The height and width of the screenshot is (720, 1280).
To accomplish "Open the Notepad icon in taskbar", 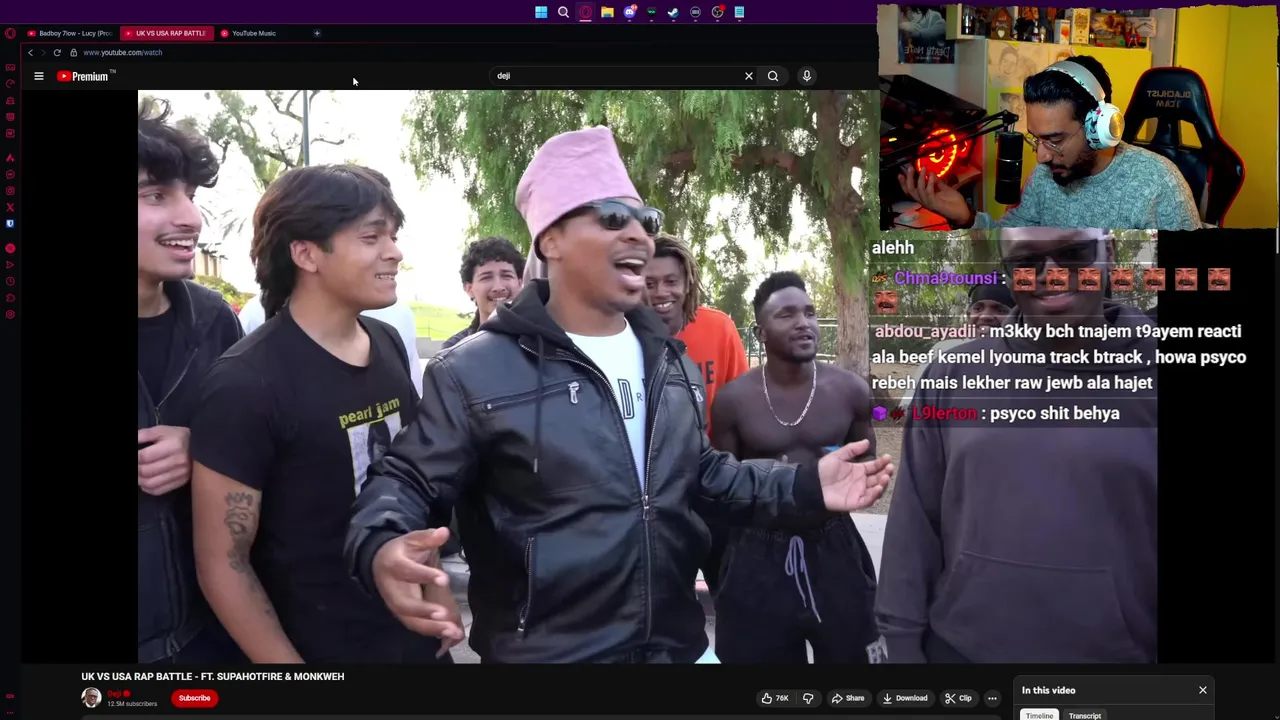I will click(x=739, y=12).
